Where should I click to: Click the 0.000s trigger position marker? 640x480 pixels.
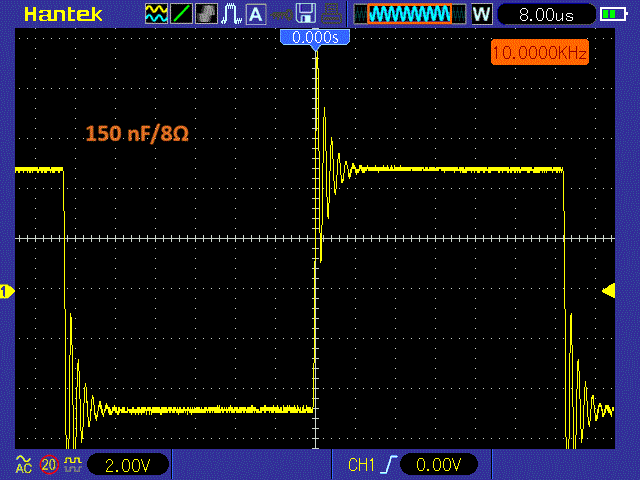pos(315,38)
